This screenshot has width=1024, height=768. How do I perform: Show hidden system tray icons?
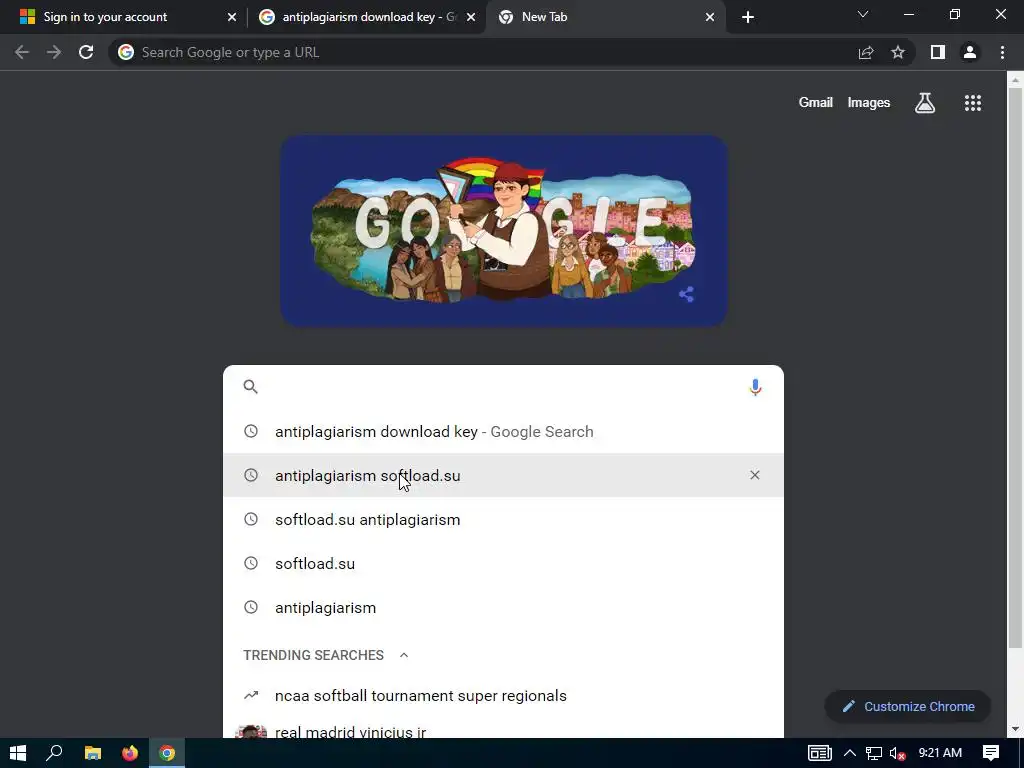click(850, 753)
